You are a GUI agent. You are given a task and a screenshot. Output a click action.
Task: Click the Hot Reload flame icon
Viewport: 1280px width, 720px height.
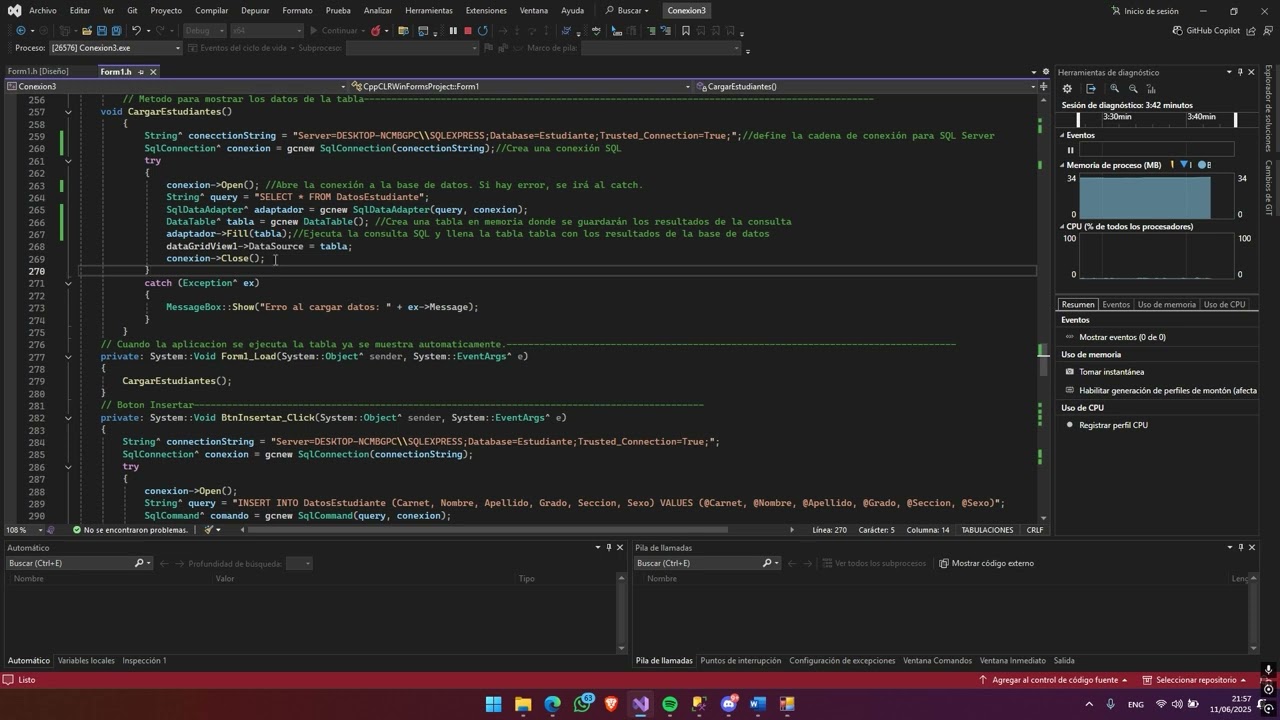coord(376,31)
